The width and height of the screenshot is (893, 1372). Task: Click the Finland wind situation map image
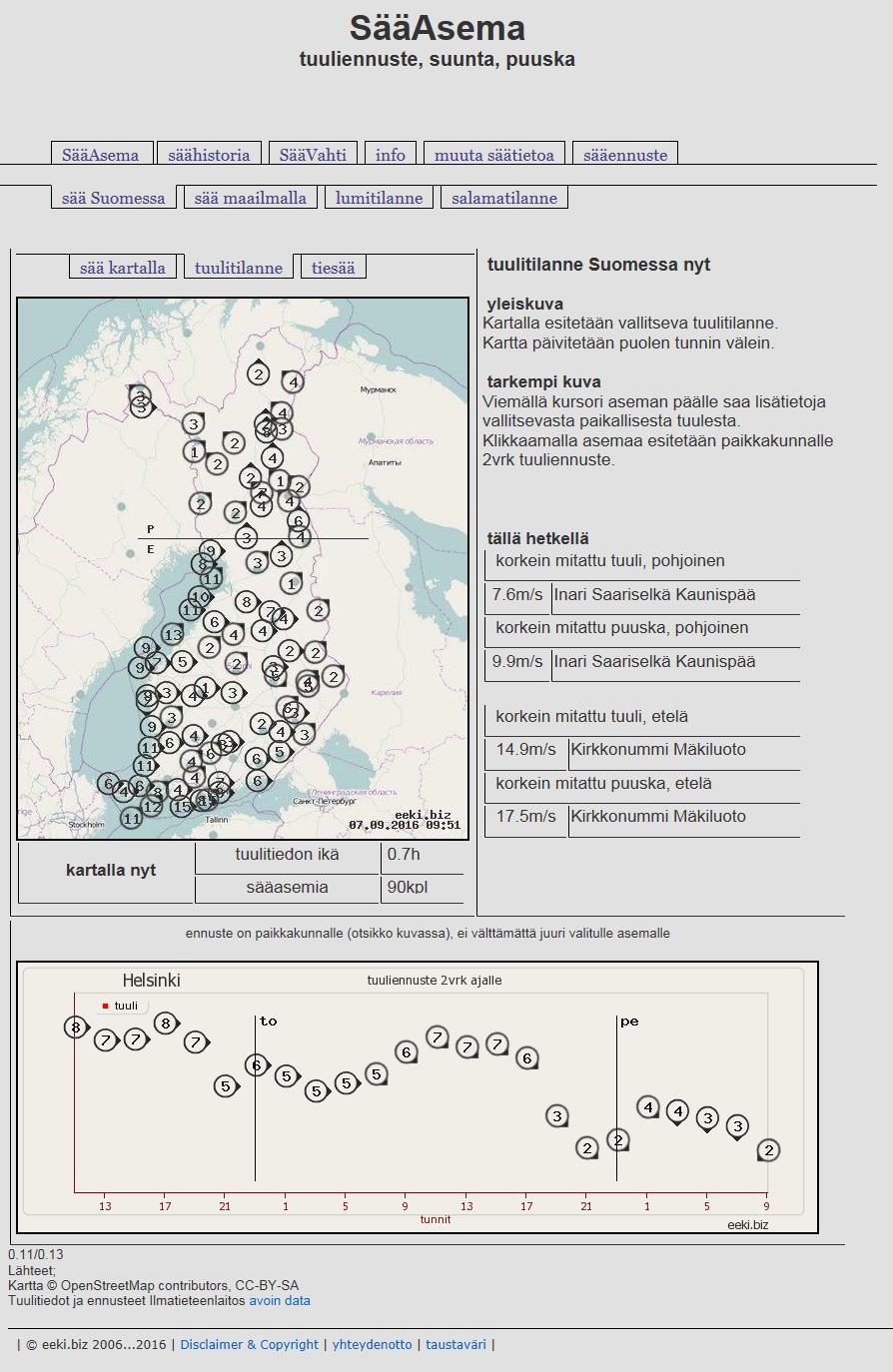(243, 568)
